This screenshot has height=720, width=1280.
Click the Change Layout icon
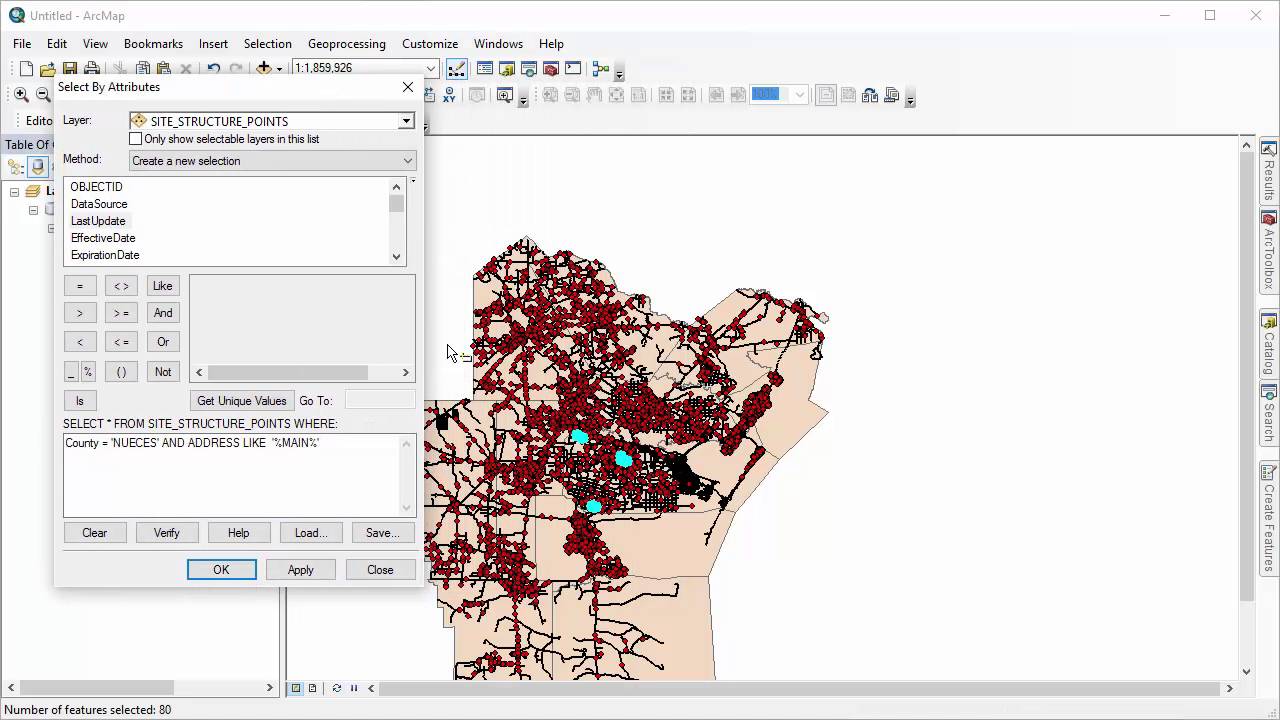tap(870, 95)
